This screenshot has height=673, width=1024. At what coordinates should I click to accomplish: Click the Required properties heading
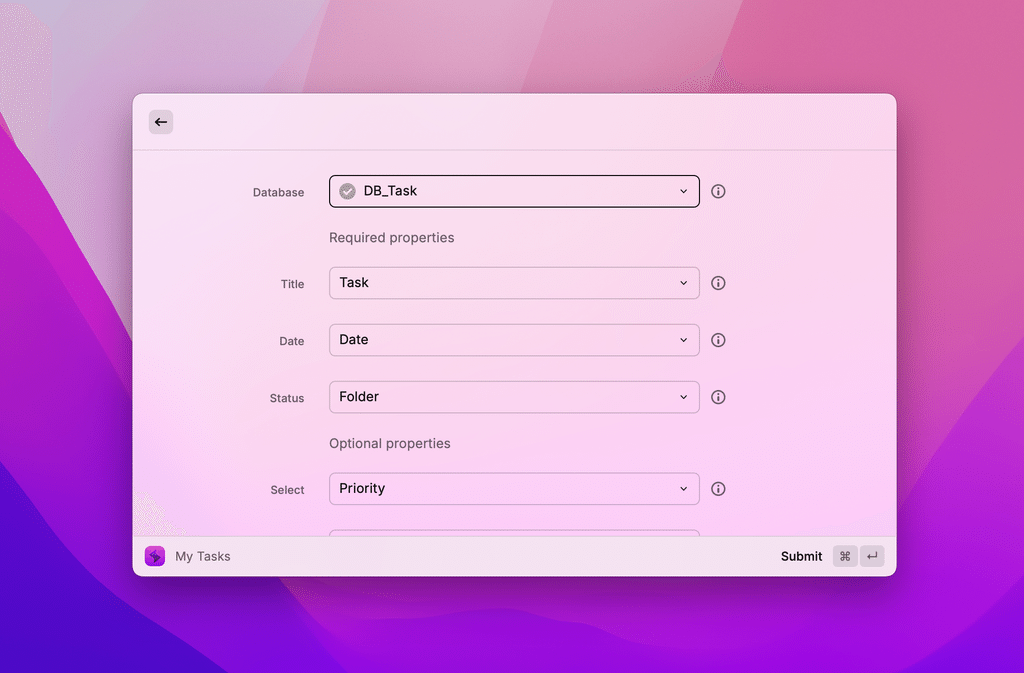pyautogui.click(x=391, y=238)
